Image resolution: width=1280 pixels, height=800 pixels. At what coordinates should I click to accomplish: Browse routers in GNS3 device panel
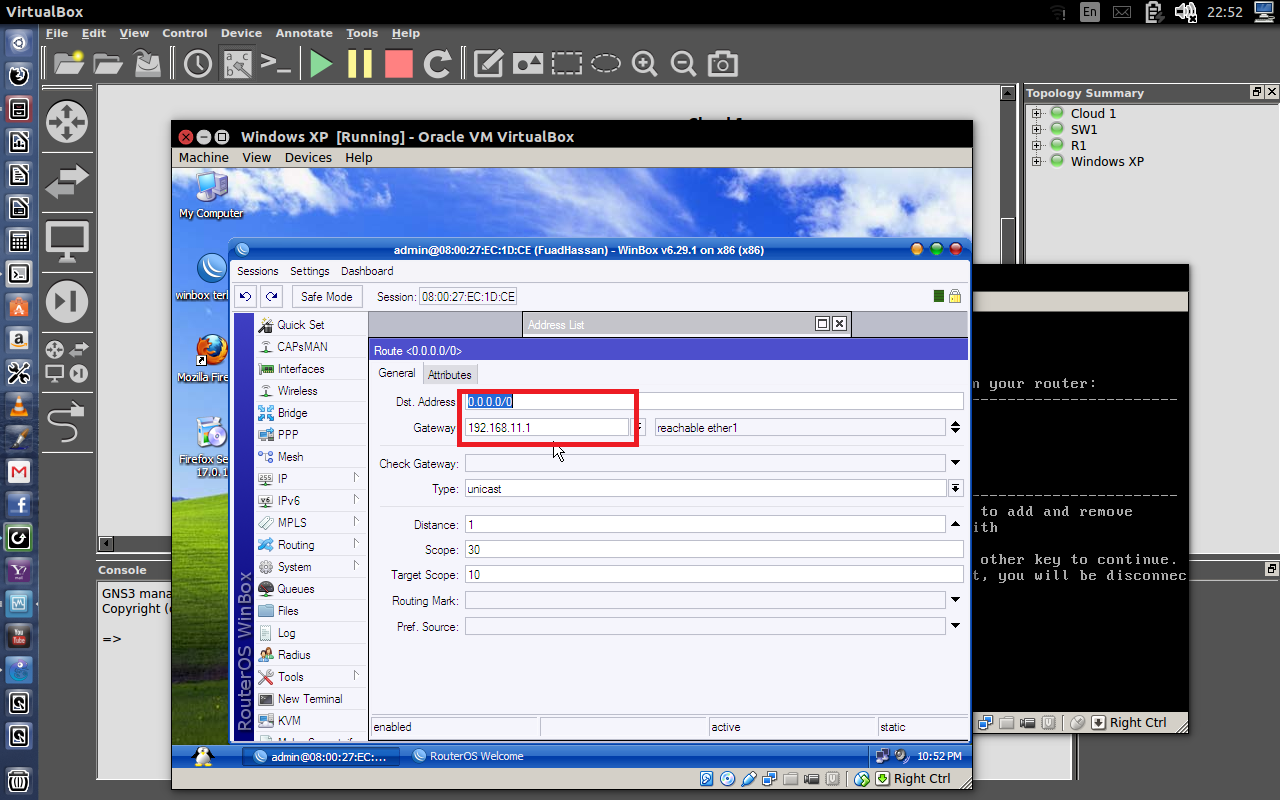[67, 122]
